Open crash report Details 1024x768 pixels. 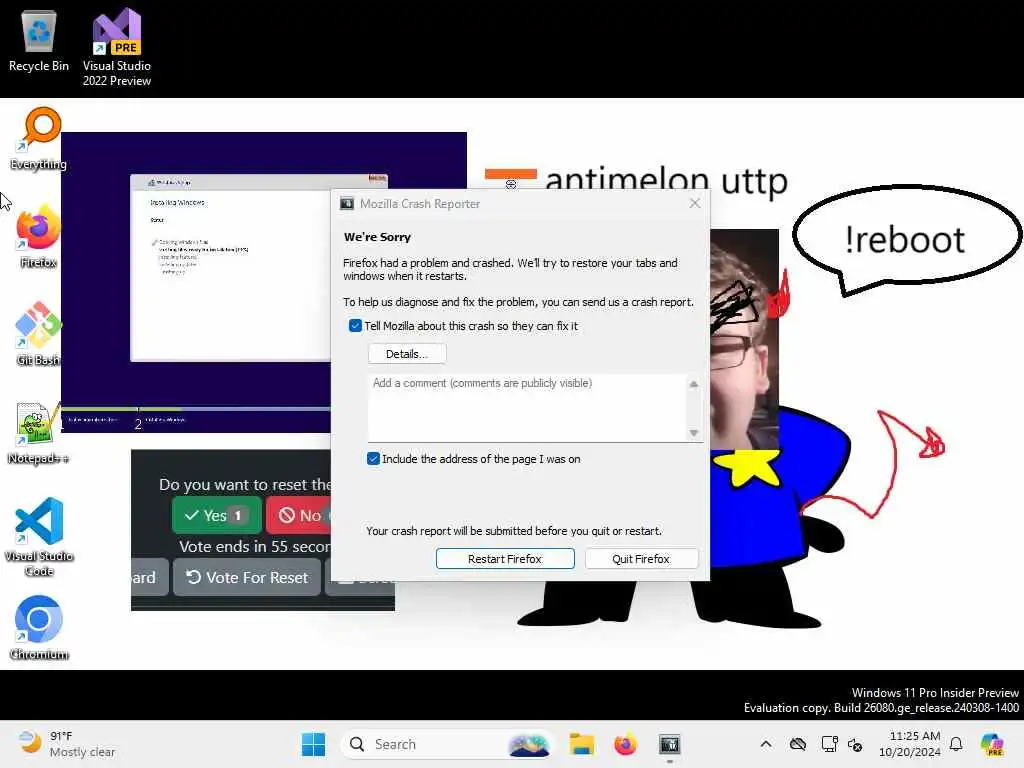(x=407, y=354)
